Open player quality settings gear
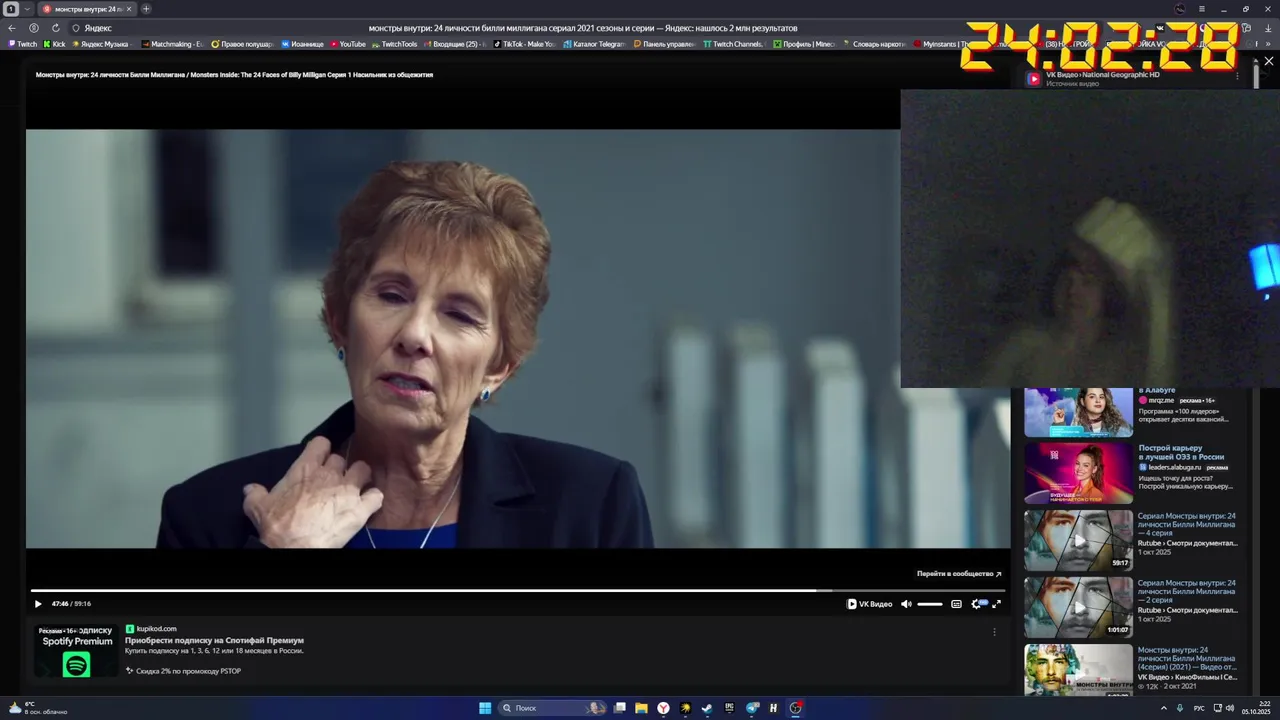The width and height of the screenshot is (1280, 720). point(977,604)
